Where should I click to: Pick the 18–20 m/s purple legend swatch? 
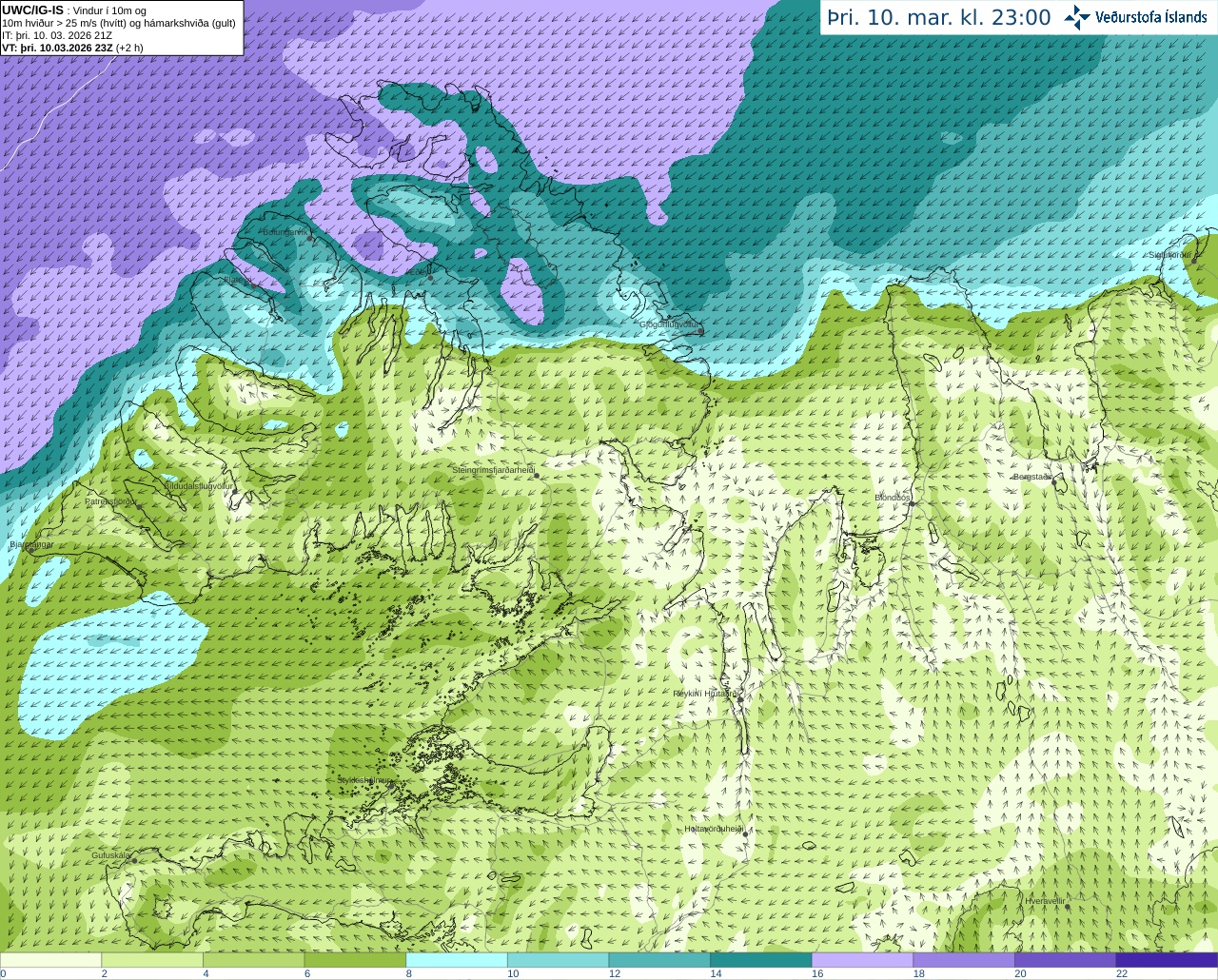[x=964, y=960]
